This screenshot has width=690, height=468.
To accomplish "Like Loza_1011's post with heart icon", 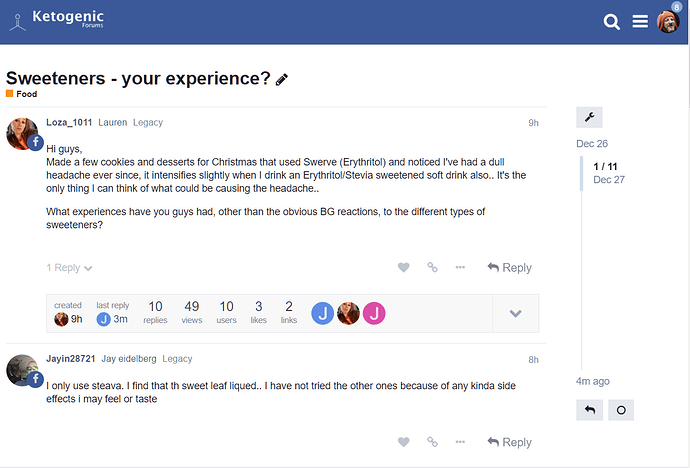I will 404,267.
